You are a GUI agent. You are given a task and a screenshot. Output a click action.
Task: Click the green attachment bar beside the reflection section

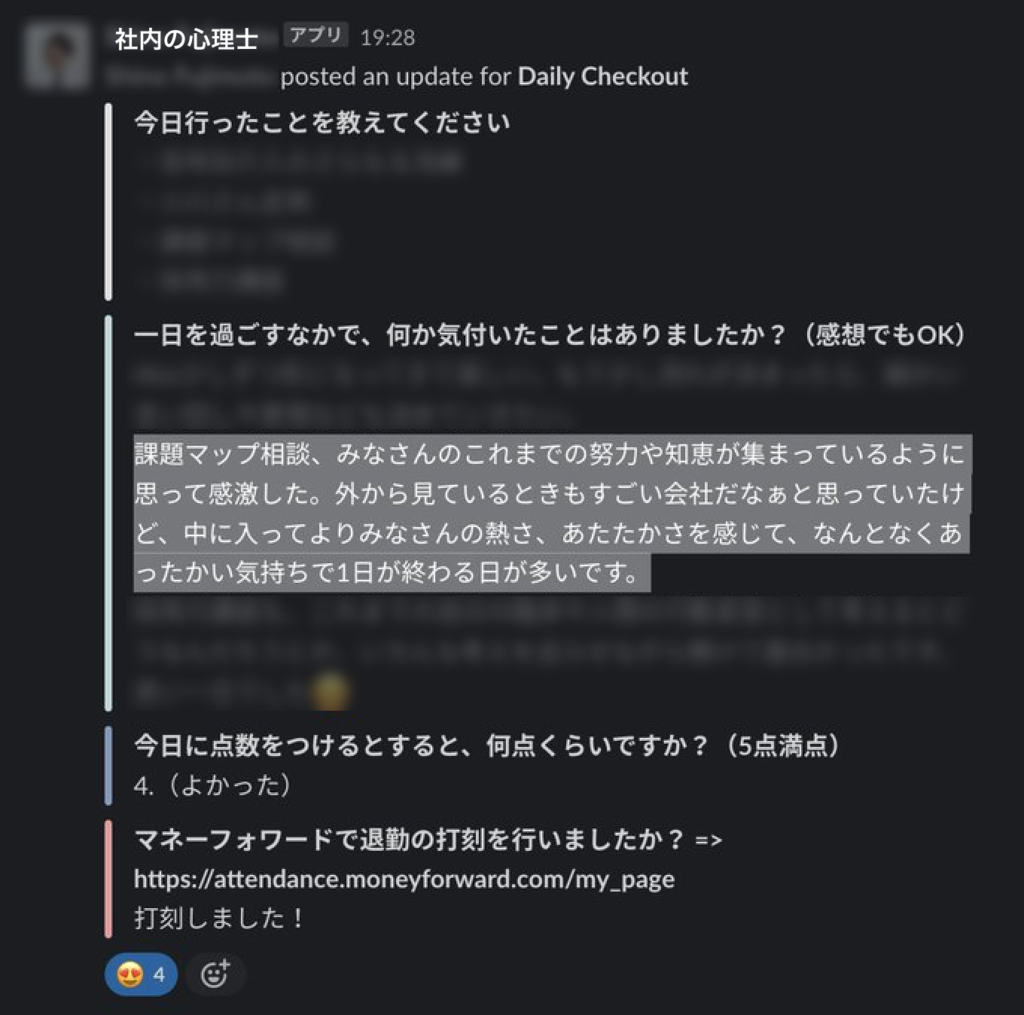point(108,513)
